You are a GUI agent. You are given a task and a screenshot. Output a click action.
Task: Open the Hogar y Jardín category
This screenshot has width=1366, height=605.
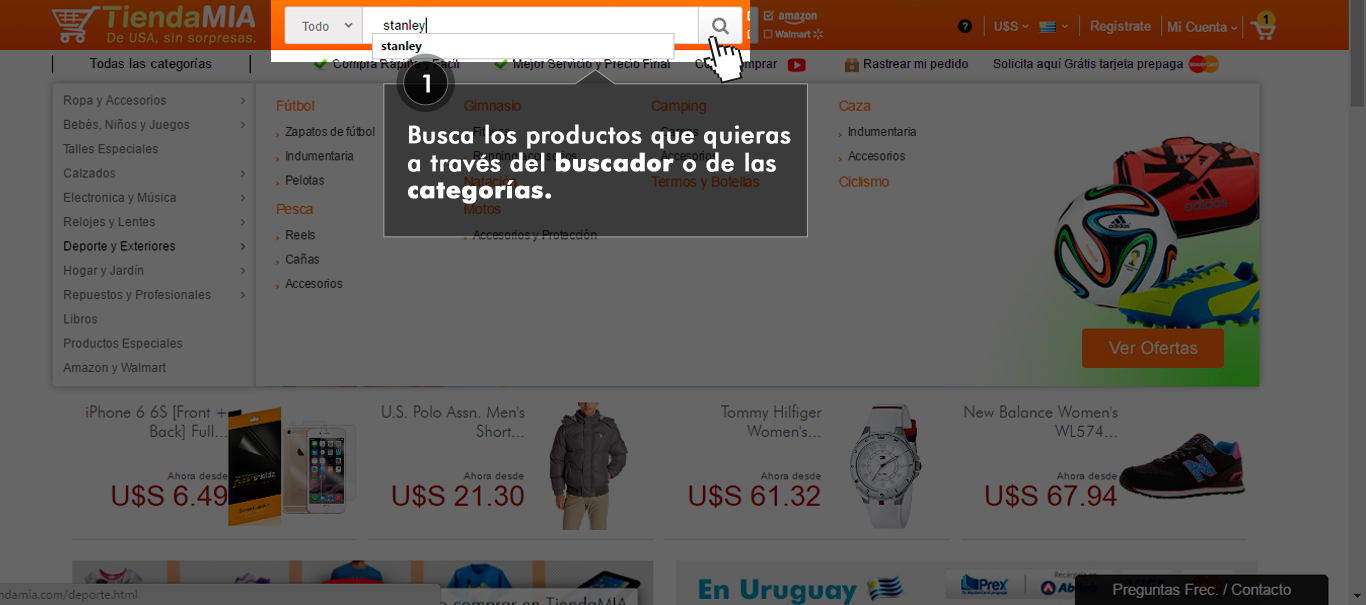pos(104,271)
